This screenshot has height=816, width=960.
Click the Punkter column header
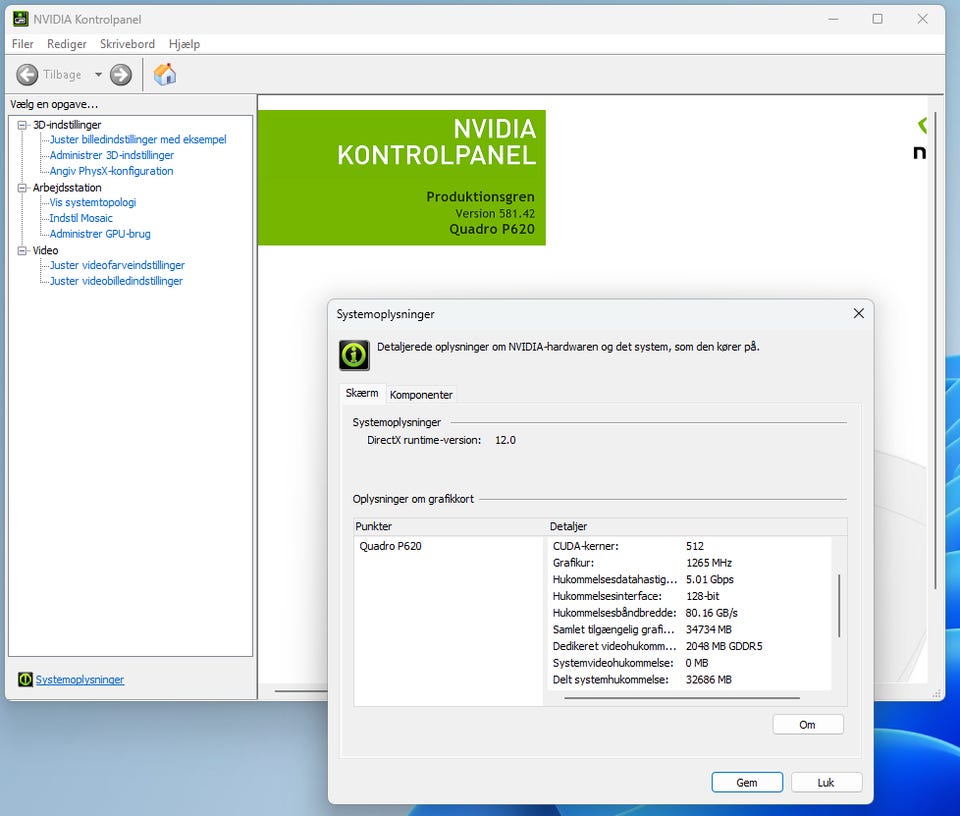(x=450, y=526)
